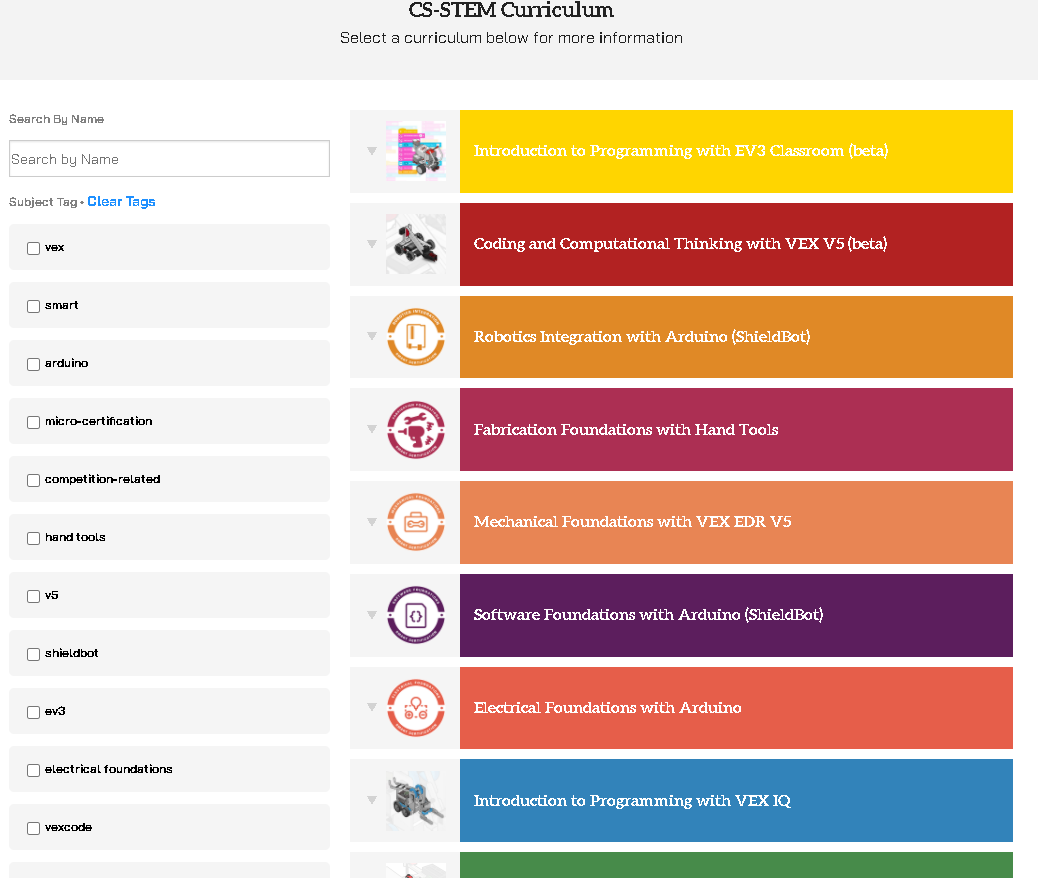Check the v5 tag checkbox
This screenshot has height=878, width=1038.
pyautogui.click(x=33, y=596)
